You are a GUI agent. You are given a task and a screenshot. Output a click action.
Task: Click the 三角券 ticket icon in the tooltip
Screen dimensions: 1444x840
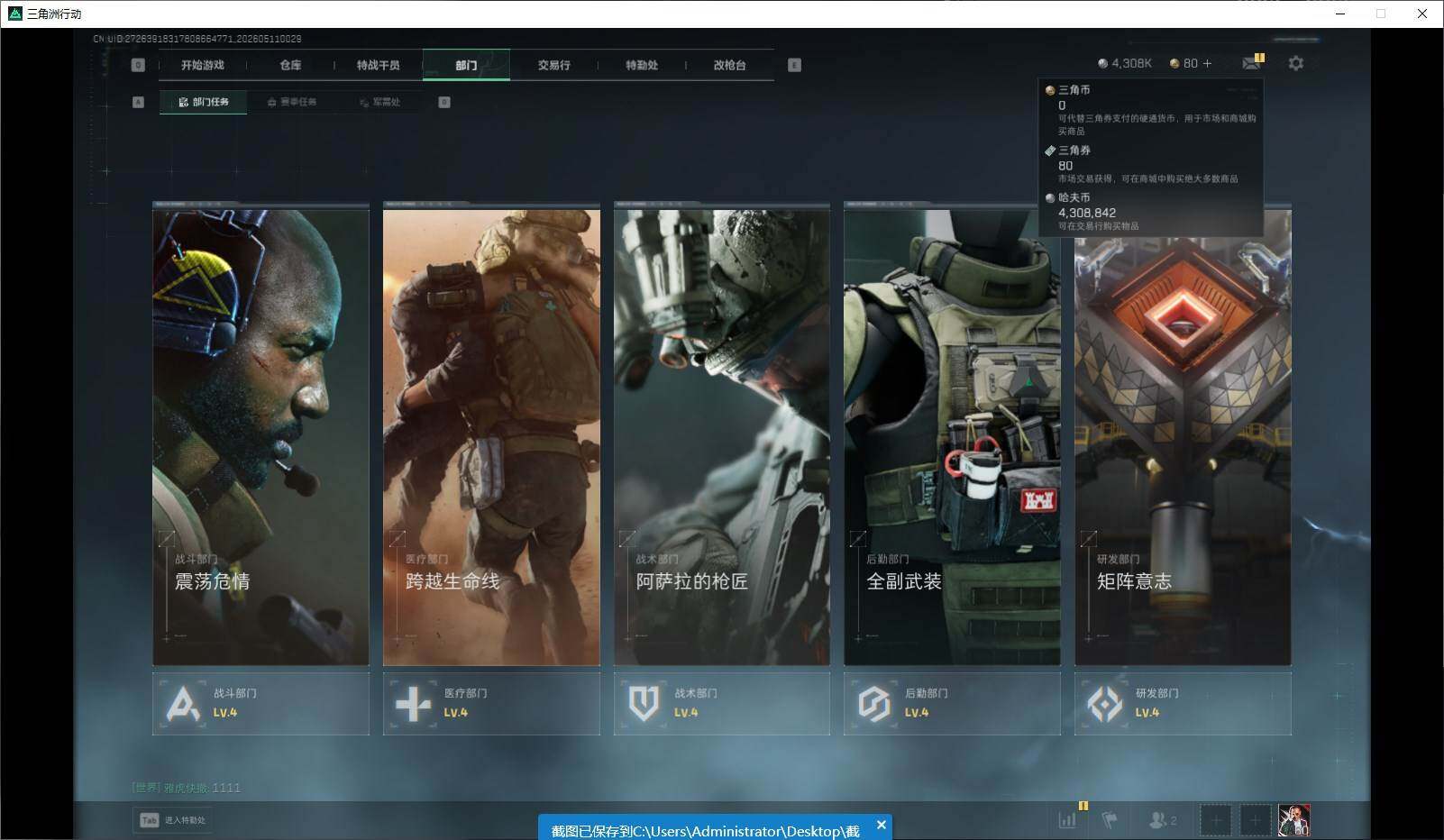click(1050, 151)
